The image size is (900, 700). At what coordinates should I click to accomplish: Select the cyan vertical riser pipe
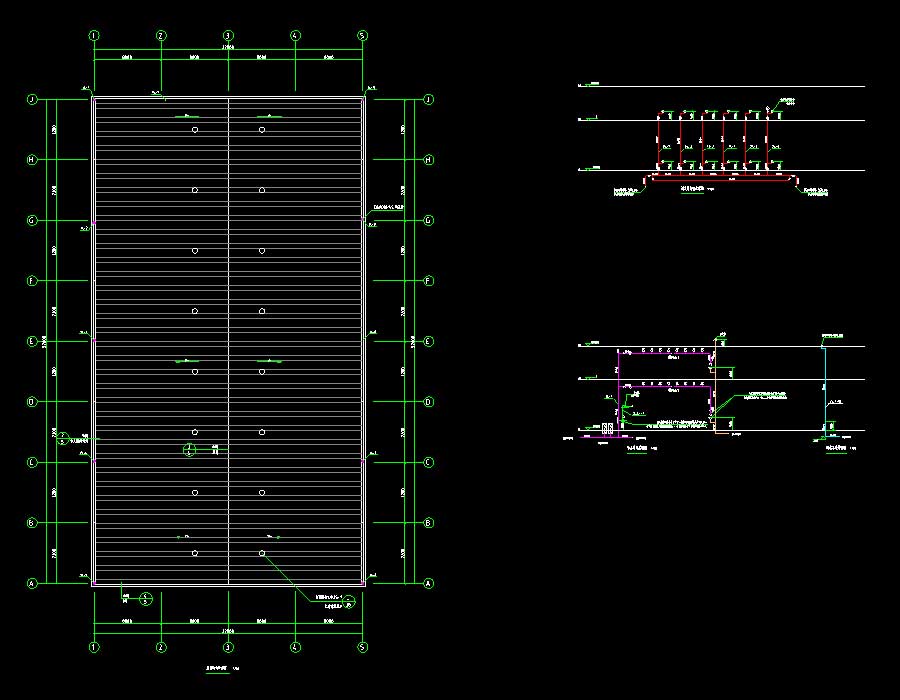(825, 393)
